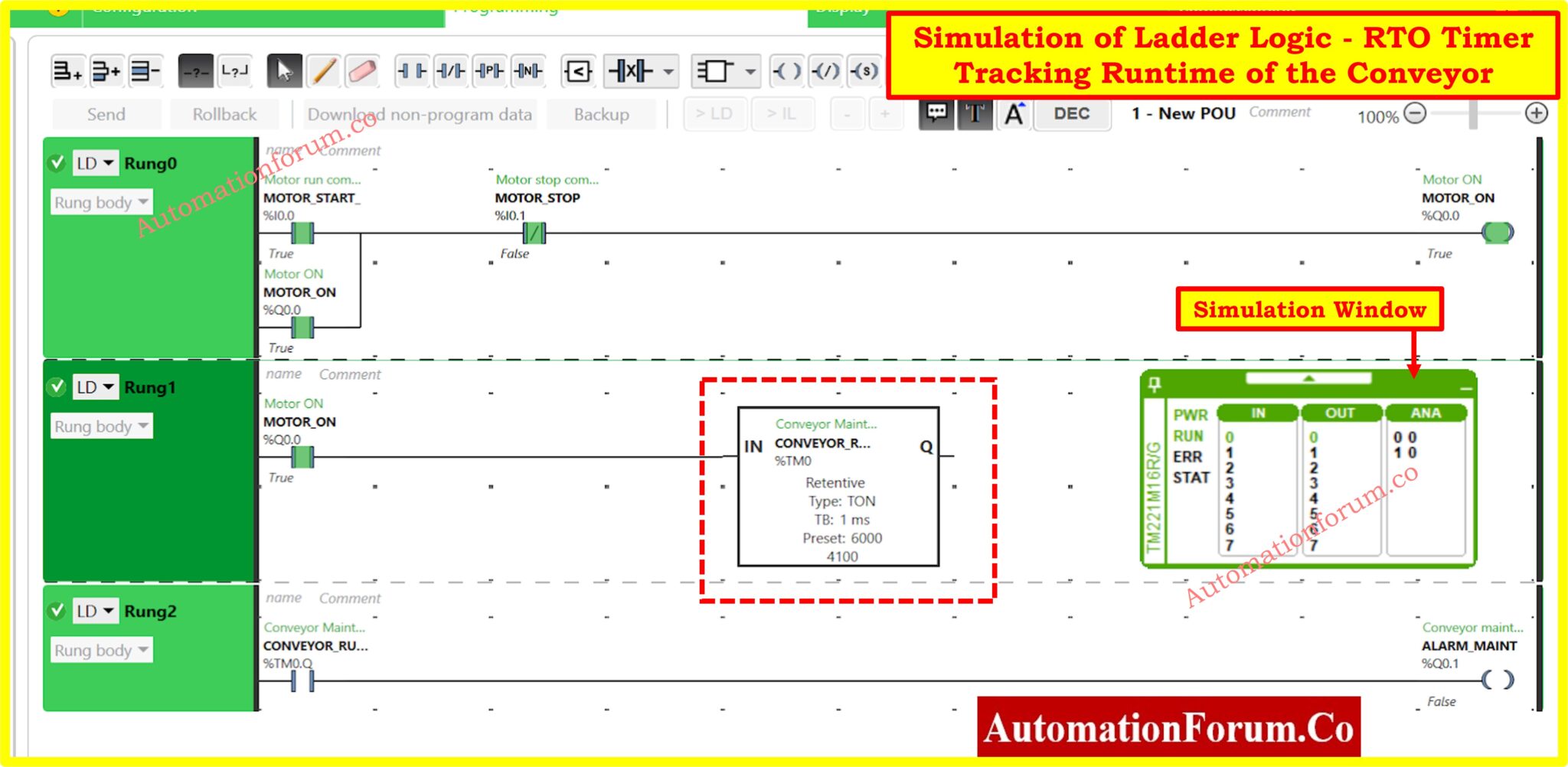
Task: Adjust the 100% zoom slider
Action: pos(1472,115)
